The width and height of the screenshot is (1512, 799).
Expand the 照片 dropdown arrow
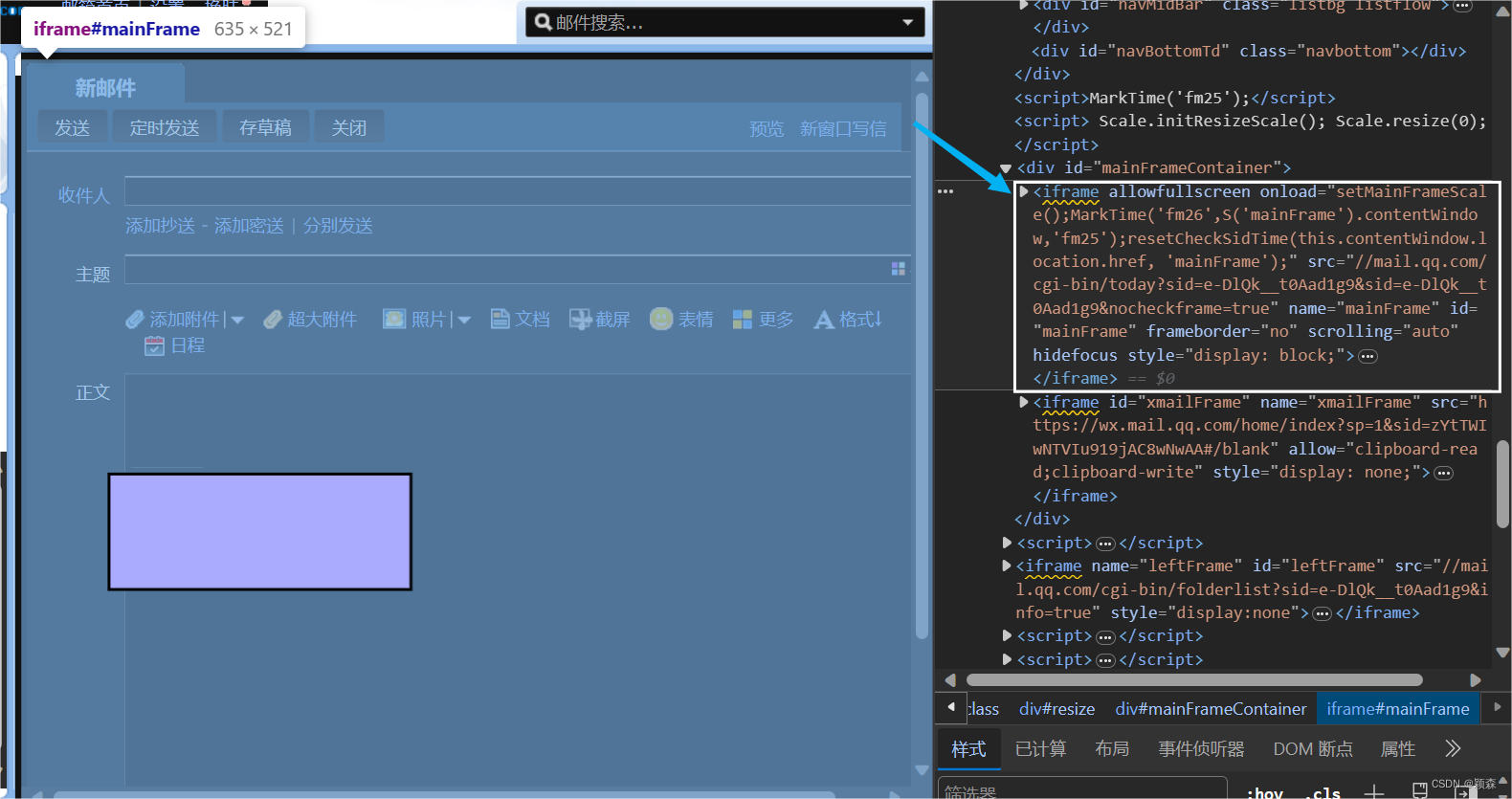[x=464, y=321]
